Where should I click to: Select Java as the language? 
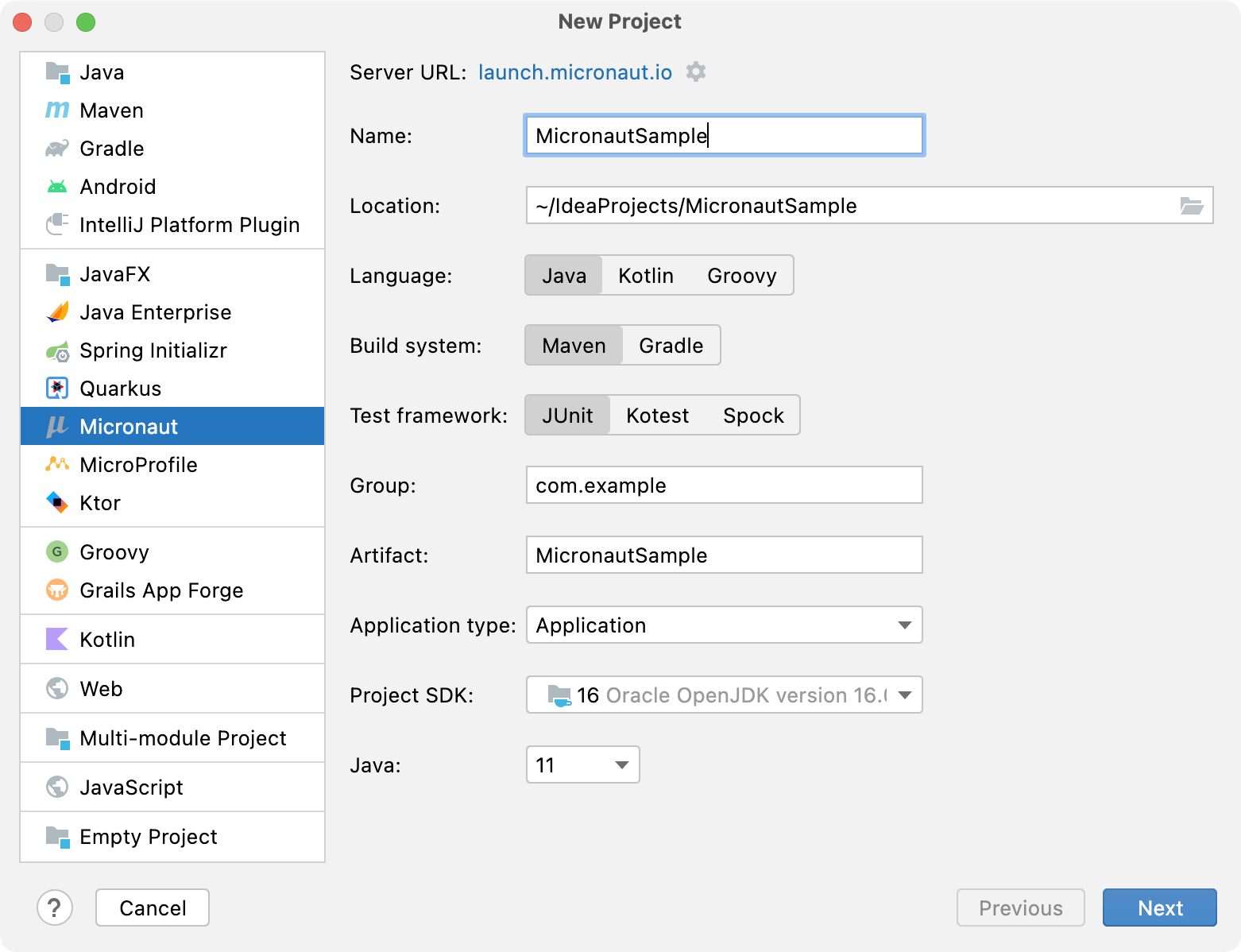point(564,276)
